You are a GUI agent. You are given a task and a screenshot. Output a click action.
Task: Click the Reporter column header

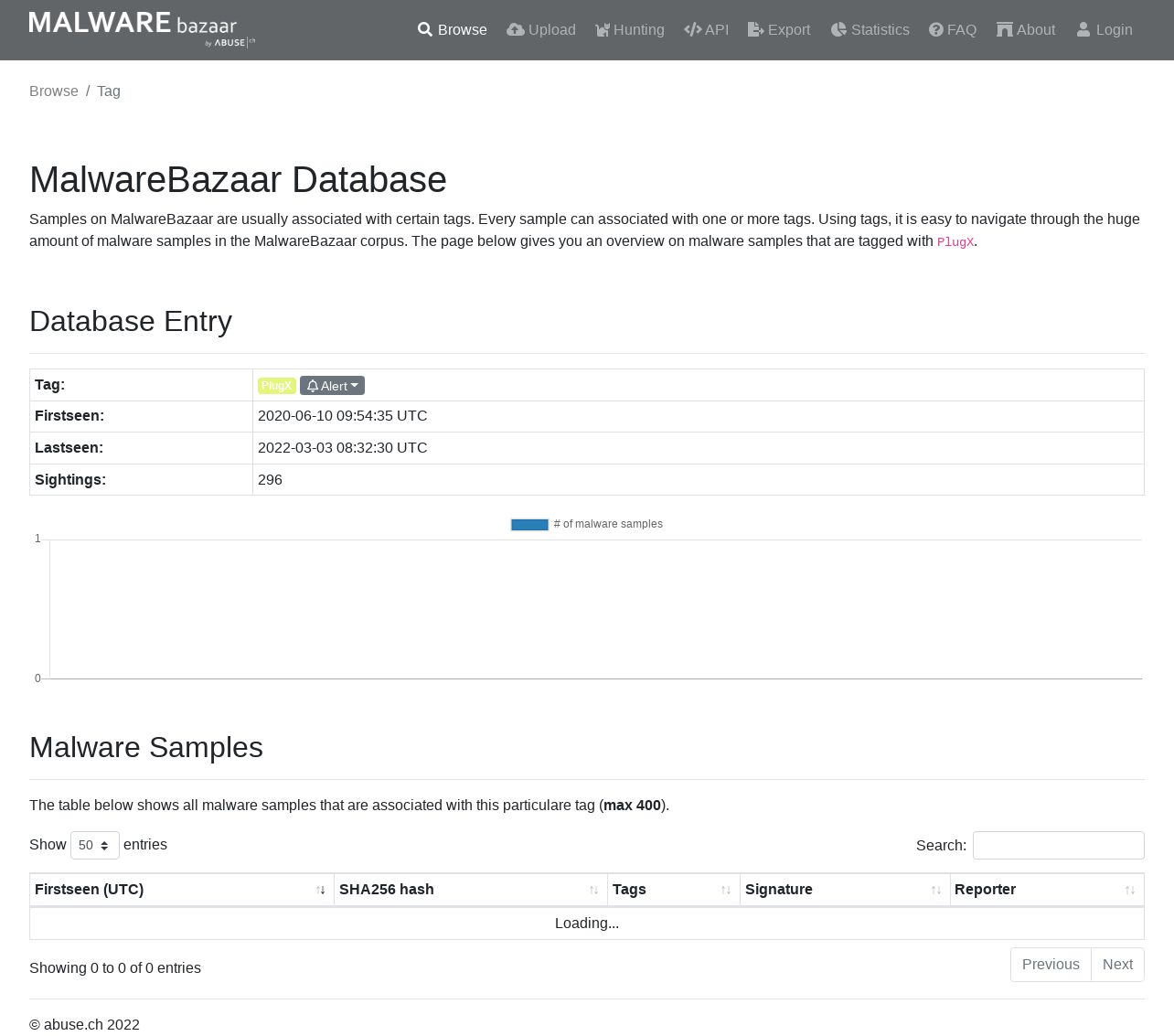tap(1047, 890)
